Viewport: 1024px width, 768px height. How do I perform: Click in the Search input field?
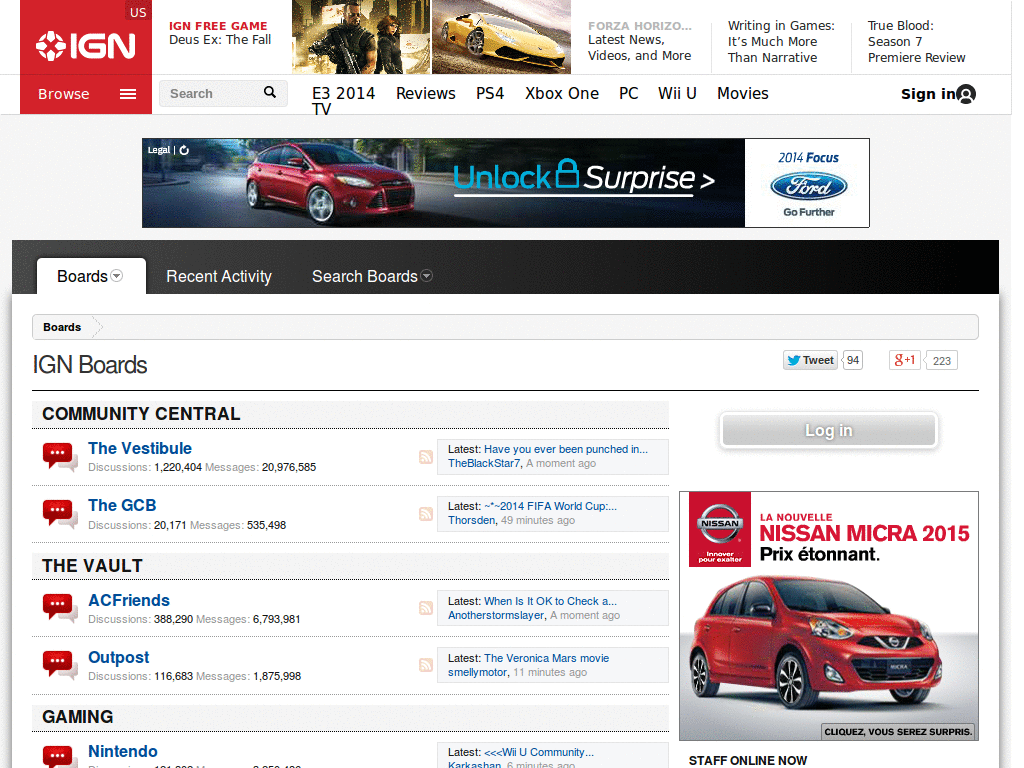point(212,94)
